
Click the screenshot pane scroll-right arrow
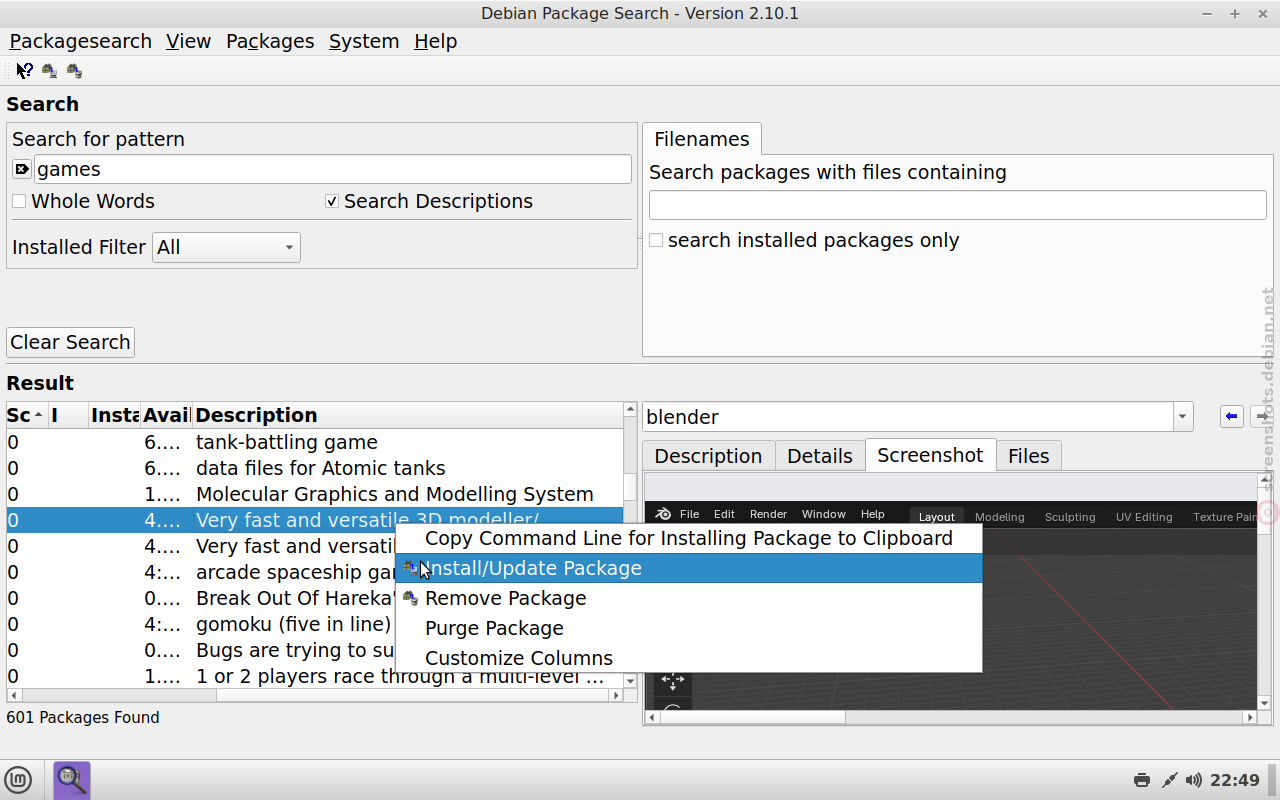1250,717
